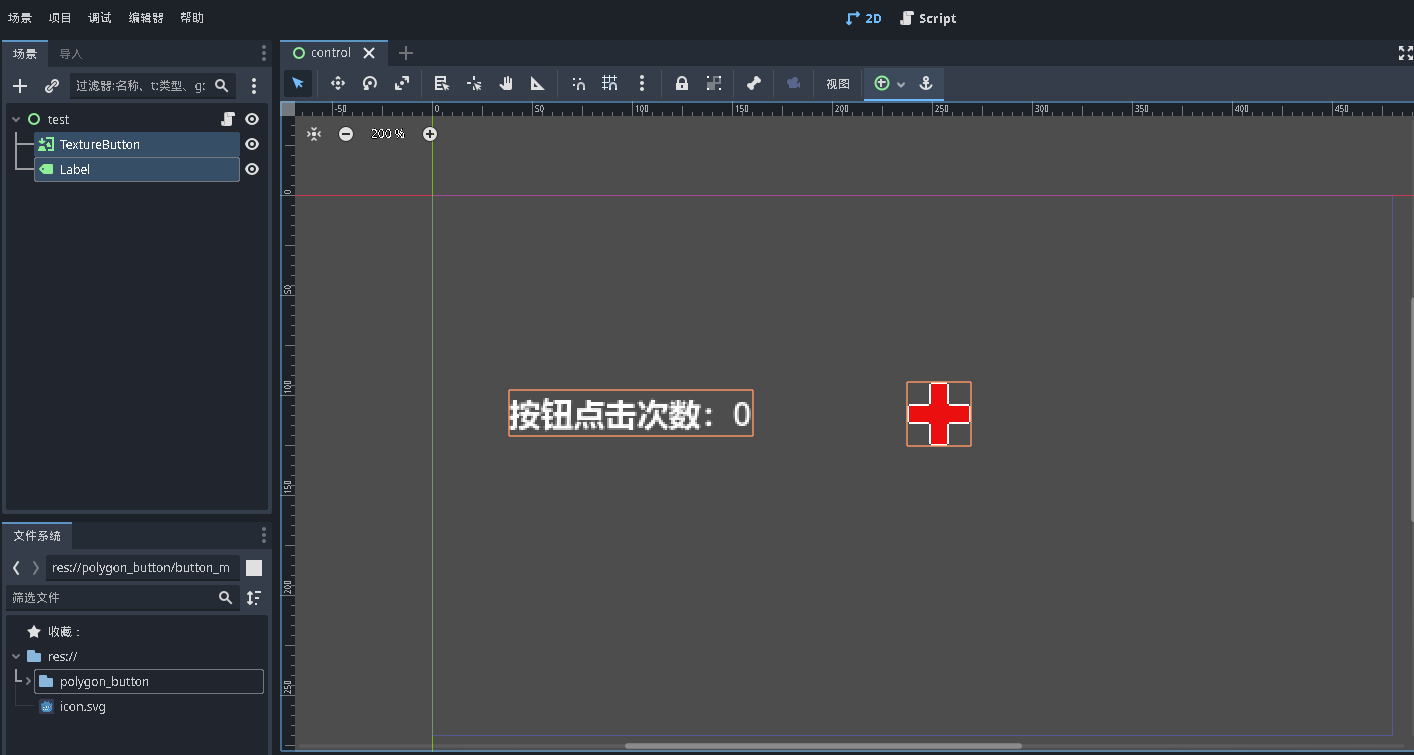Viewport: 1414px width, 755px height.
Task: Toggle grid snapping
Action: pyautogui.click(x=610, y=83)
